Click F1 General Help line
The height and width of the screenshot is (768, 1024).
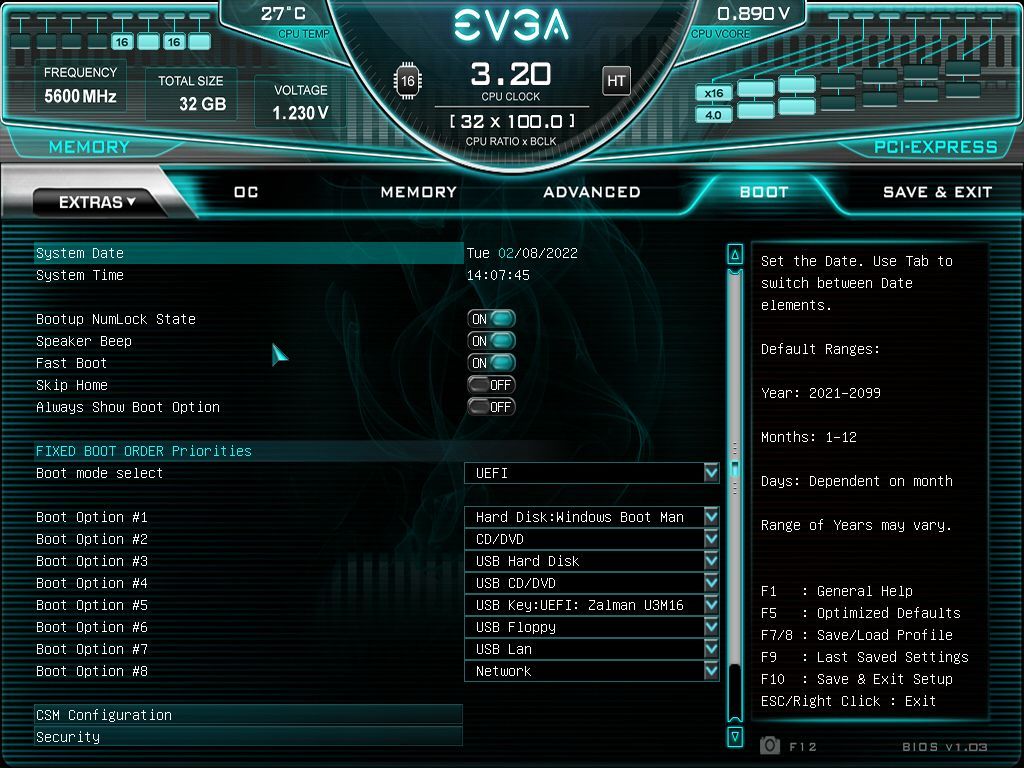(837, 591)
